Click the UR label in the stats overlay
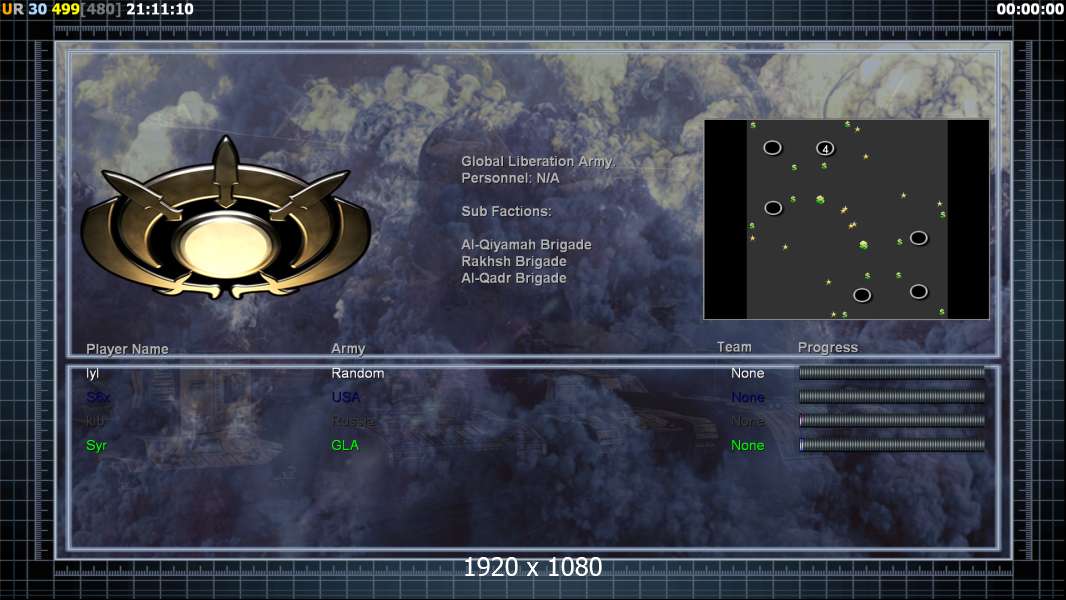 coord(12,9)
